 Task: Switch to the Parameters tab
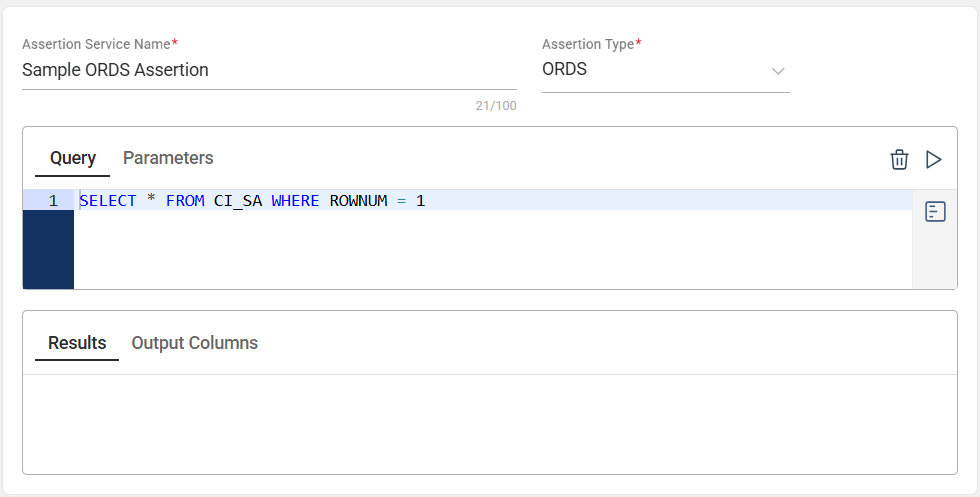point(168,158)
